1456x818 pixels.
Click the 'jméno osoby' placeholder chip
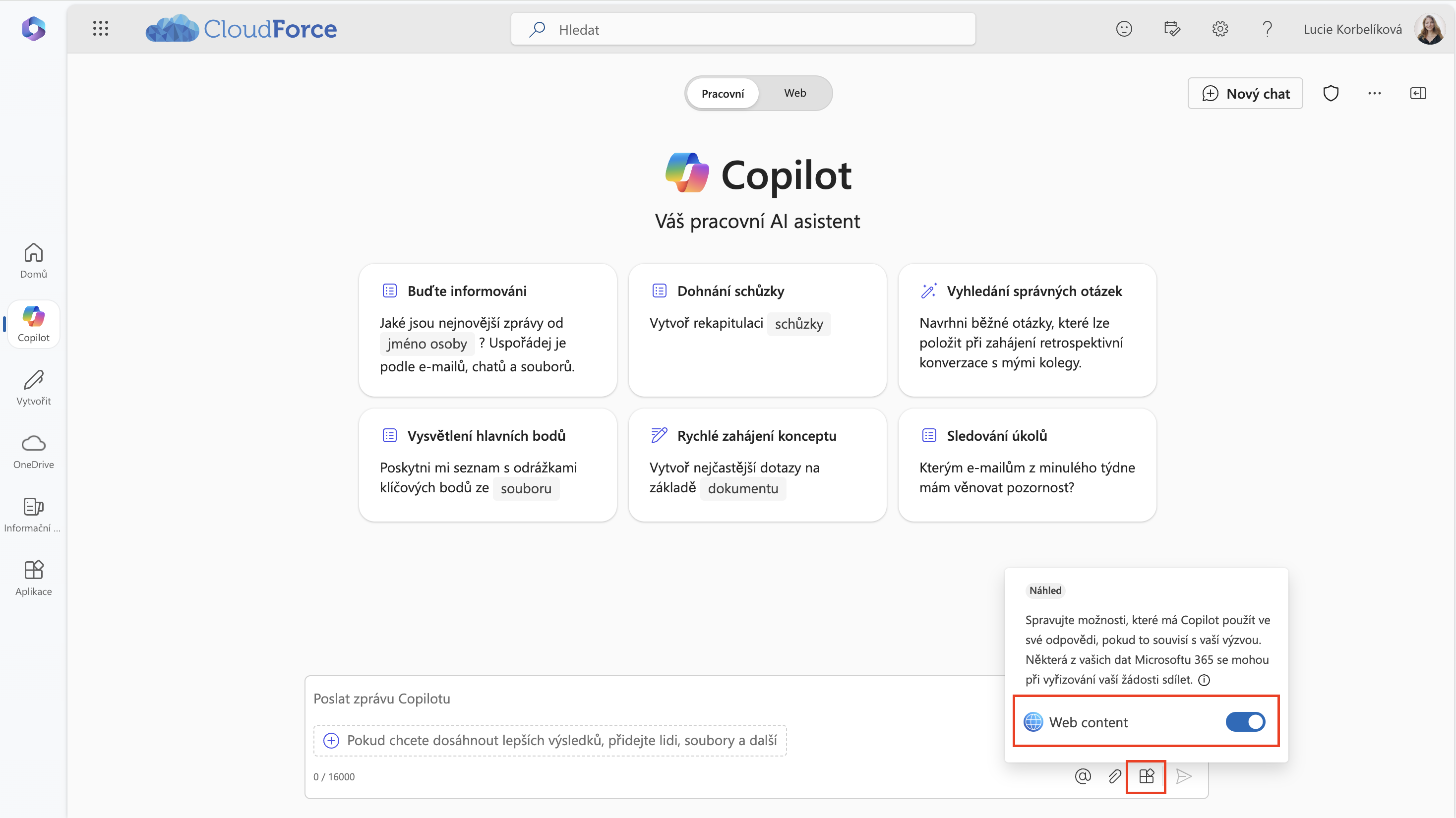[427, 344]
